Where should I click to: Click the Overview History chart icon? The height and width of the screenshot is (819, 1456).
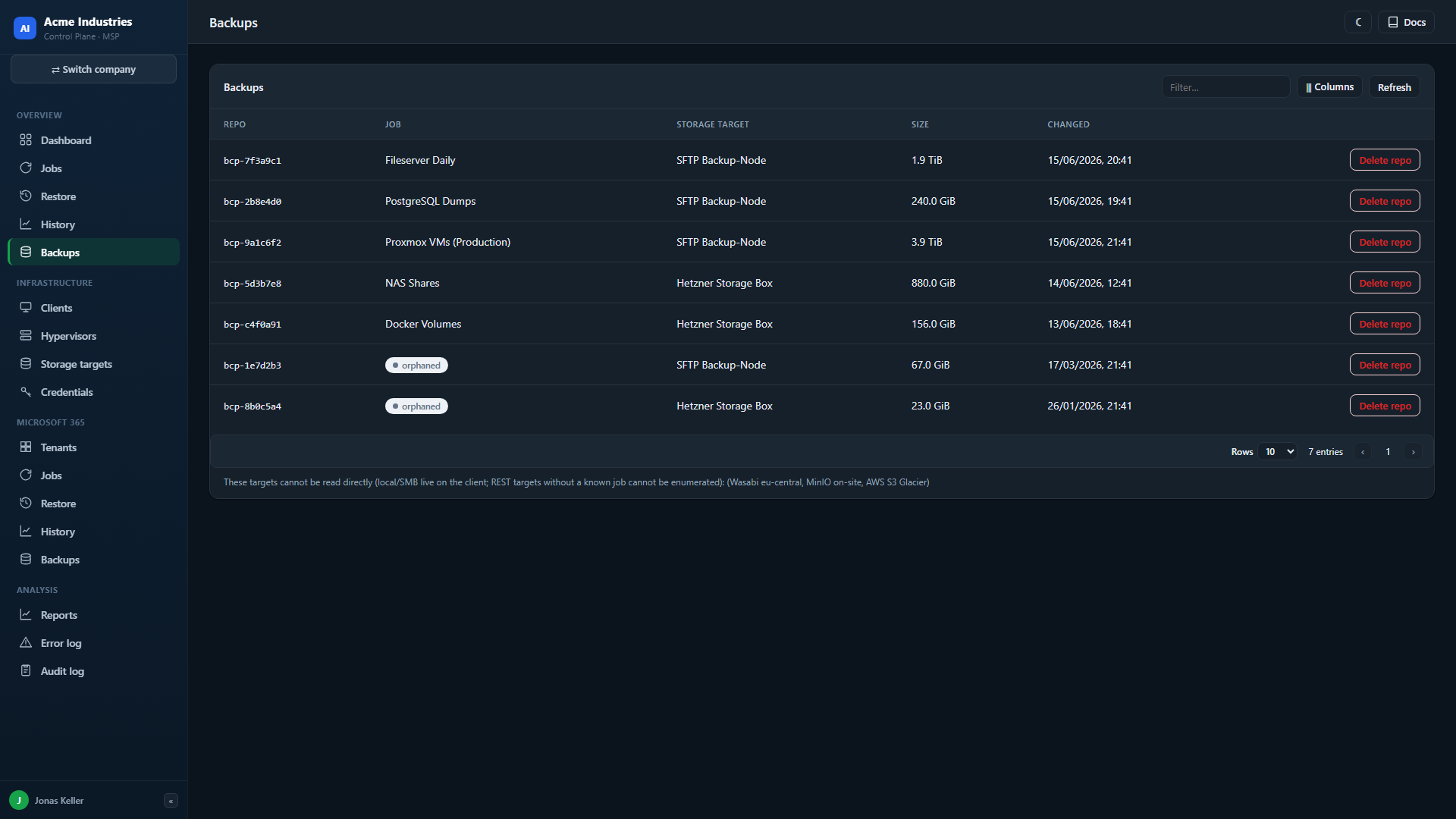(26, 224)
